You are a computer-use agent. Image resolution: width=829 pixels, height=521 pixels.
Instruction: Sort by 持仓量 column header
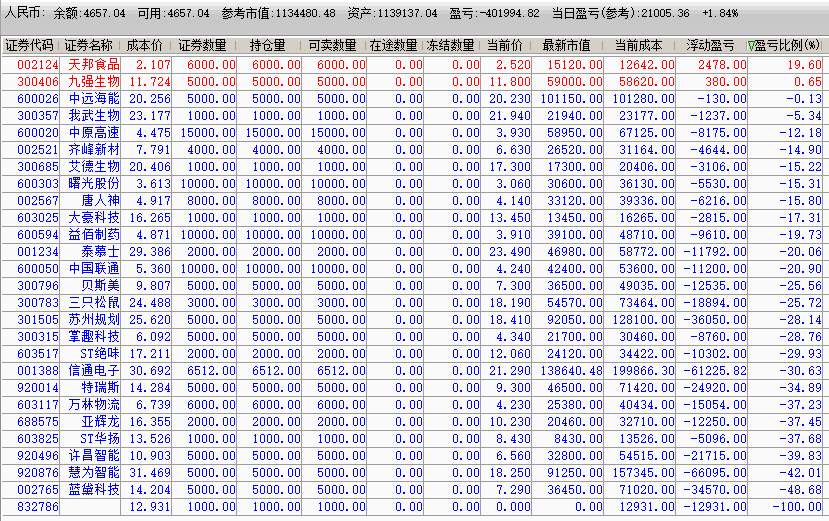click(268, 45)
